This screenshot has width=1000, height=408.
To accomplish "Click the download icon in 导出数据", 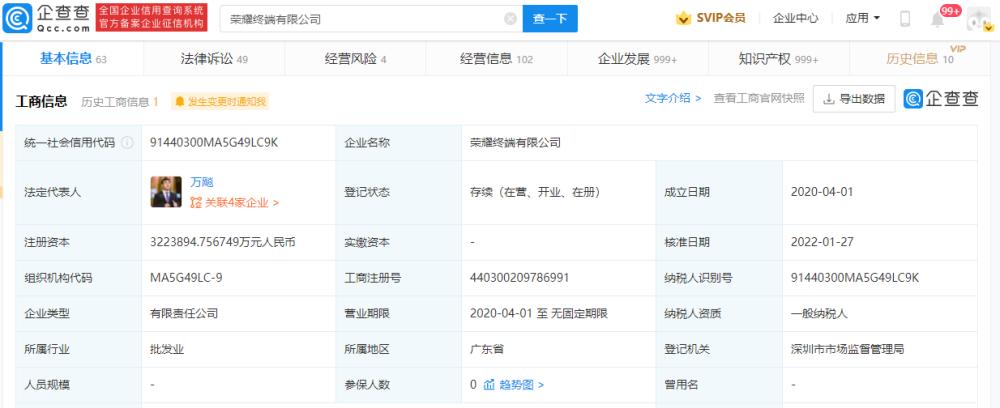I will pyautogui.click(x=828, y=99).
